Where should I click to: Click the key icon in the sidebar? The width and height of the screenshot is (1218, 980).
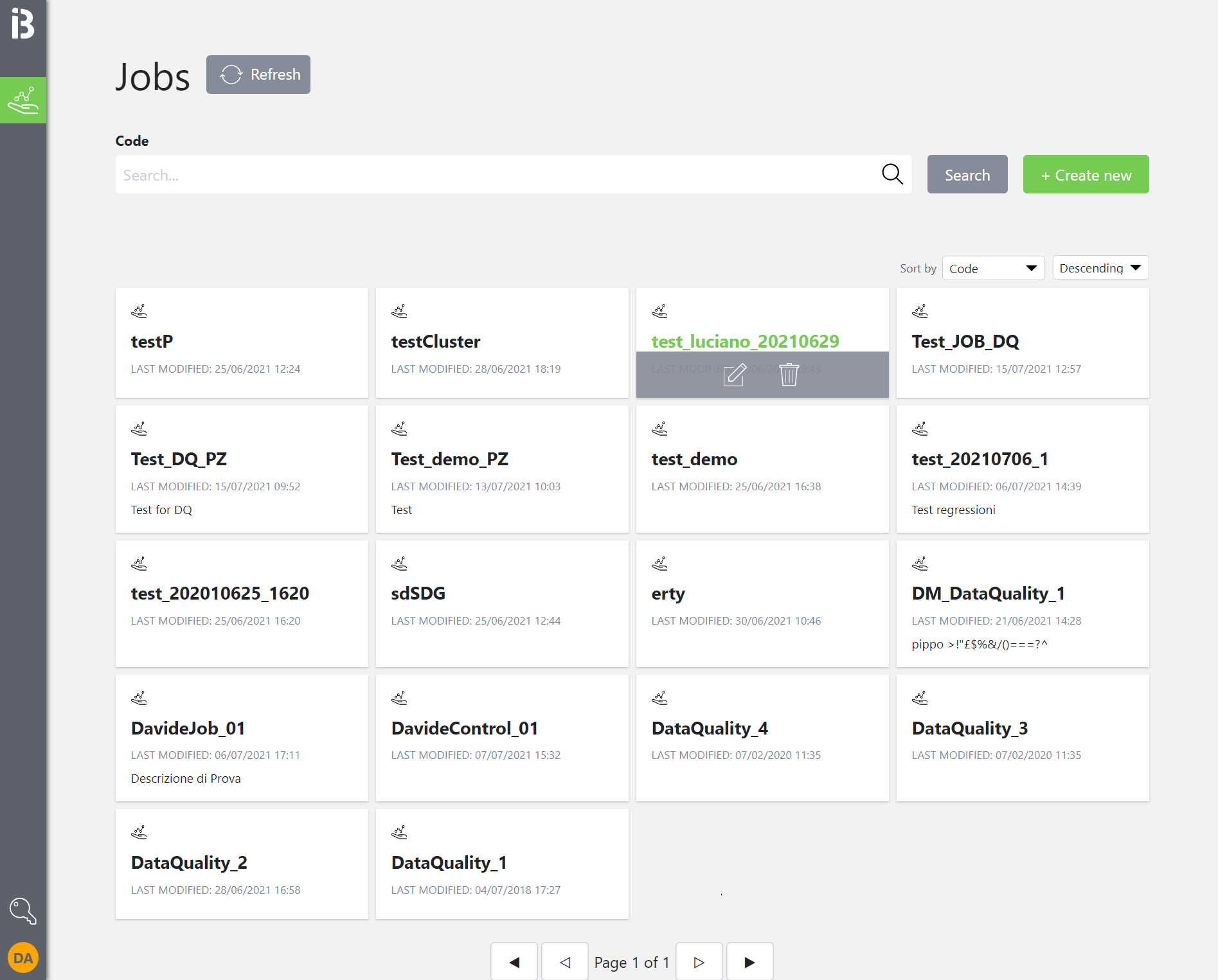coord(23,911)
